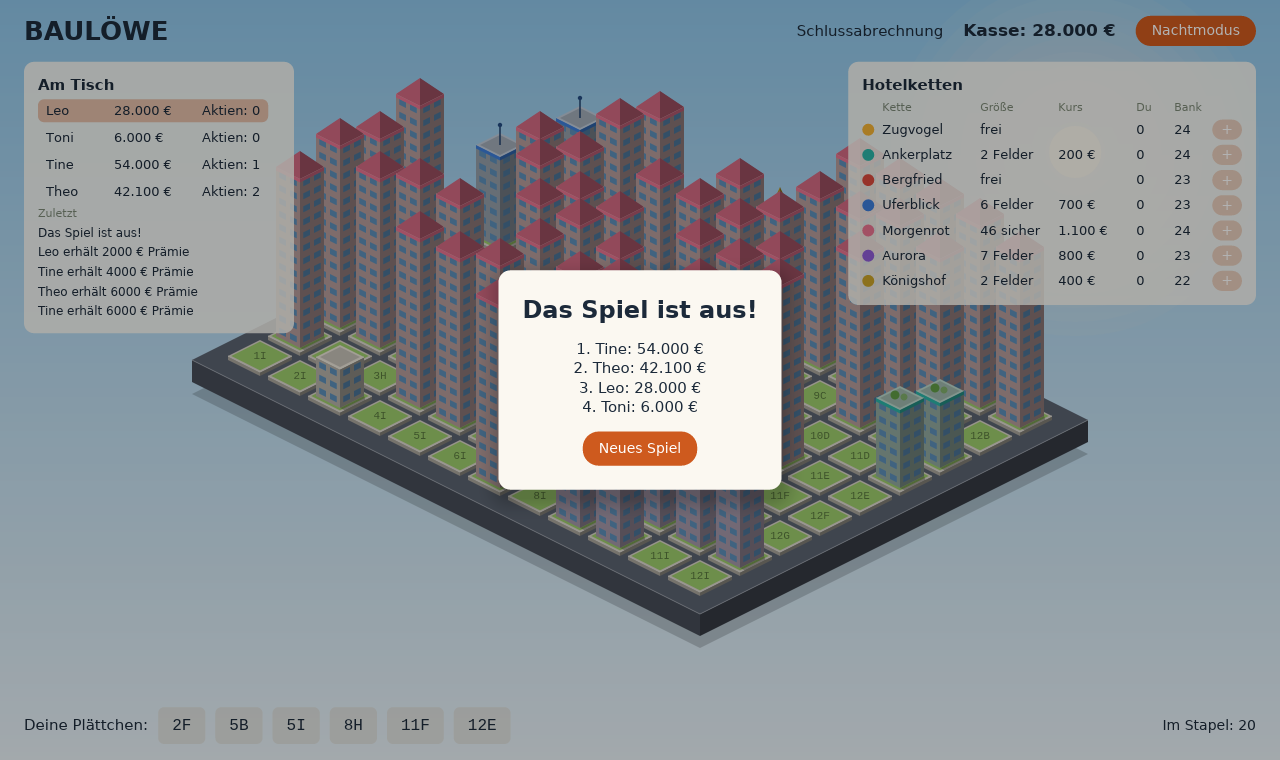Start a new game with Neues Spiel

640,448
